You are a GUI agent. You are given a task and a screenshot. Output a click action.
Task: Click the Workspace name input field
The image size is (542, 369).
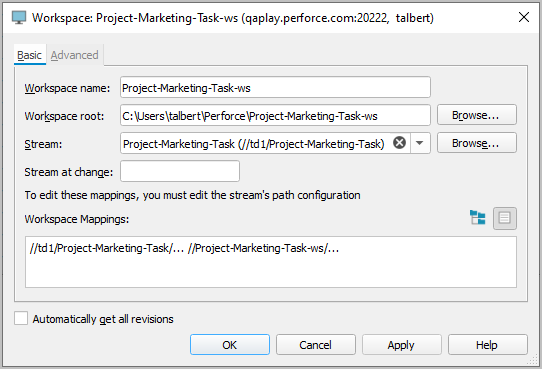275,87
